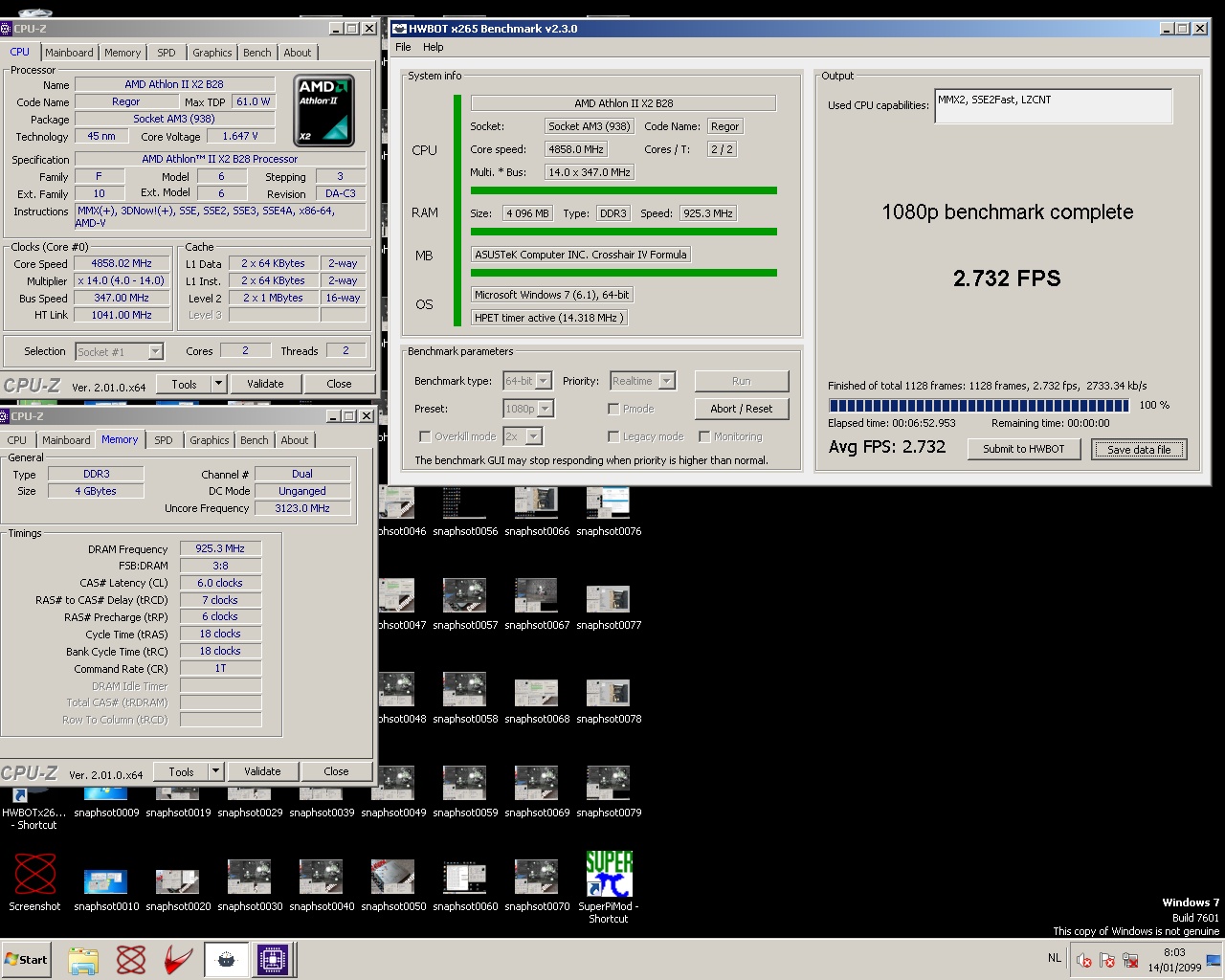Enable the Legacy mode checkbox
The height and width of the screenshot is (980, 1225).
coord(613,436)
